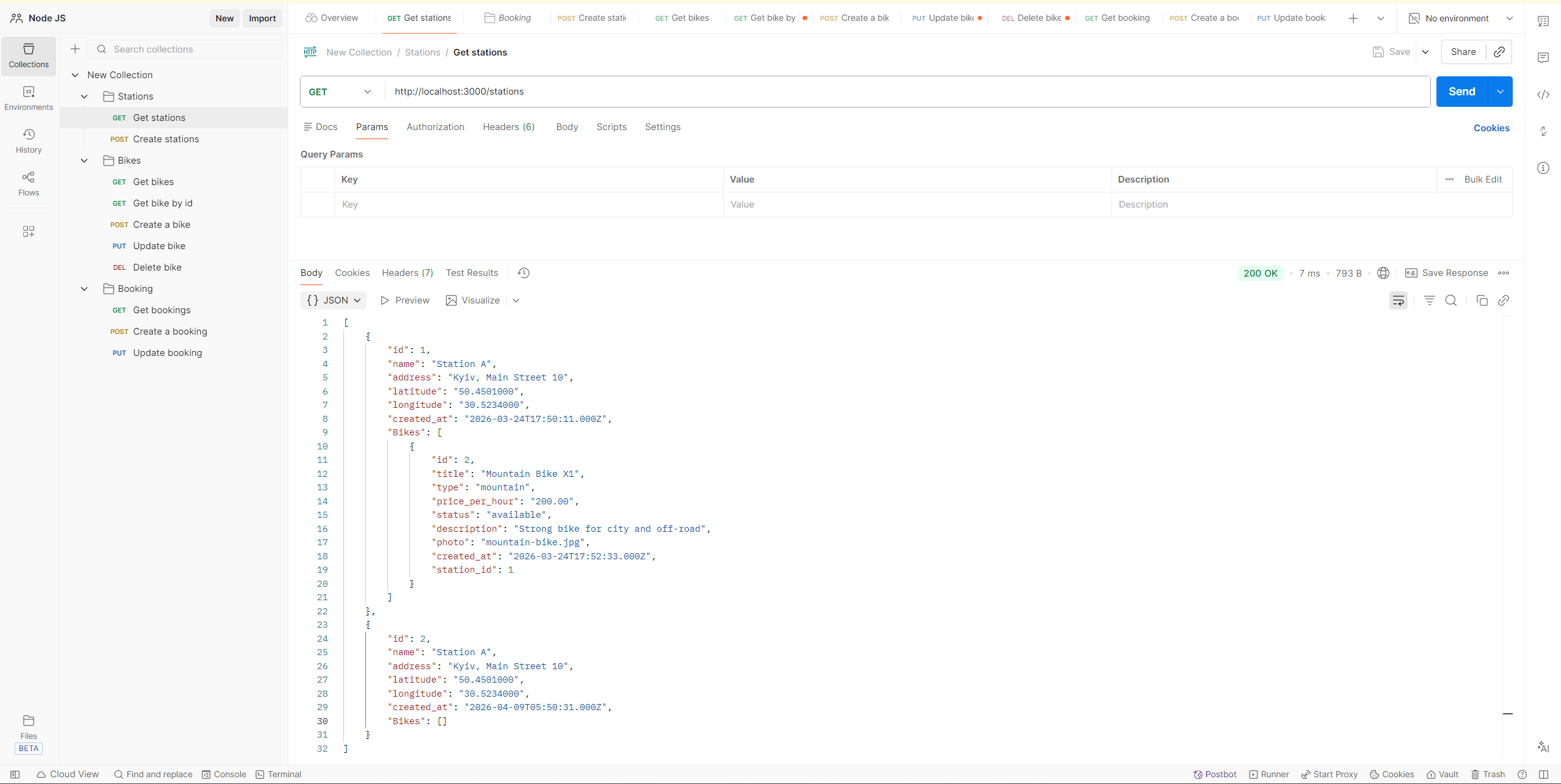
Task: Copy the request link icon beside Share
Action: [x=1499, y=52]
